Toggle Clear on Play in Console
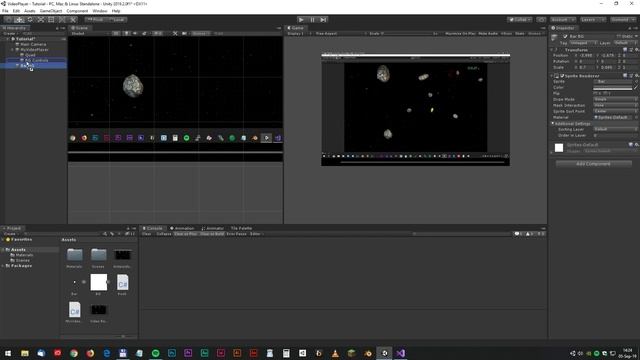Viewport: 640px width, 360px height. (x=186, y=234)
